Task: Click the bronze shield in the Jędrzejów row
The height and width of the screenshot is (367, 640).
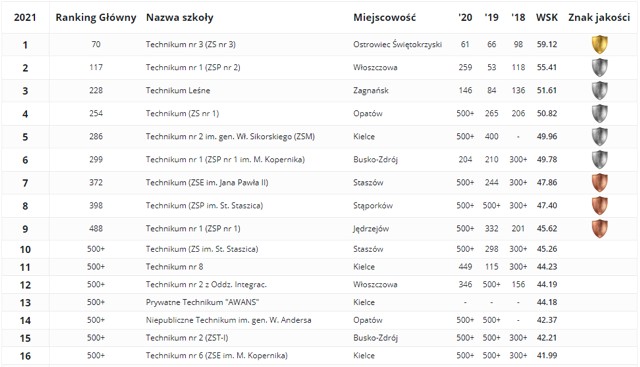Action: (x=600, y=229)
